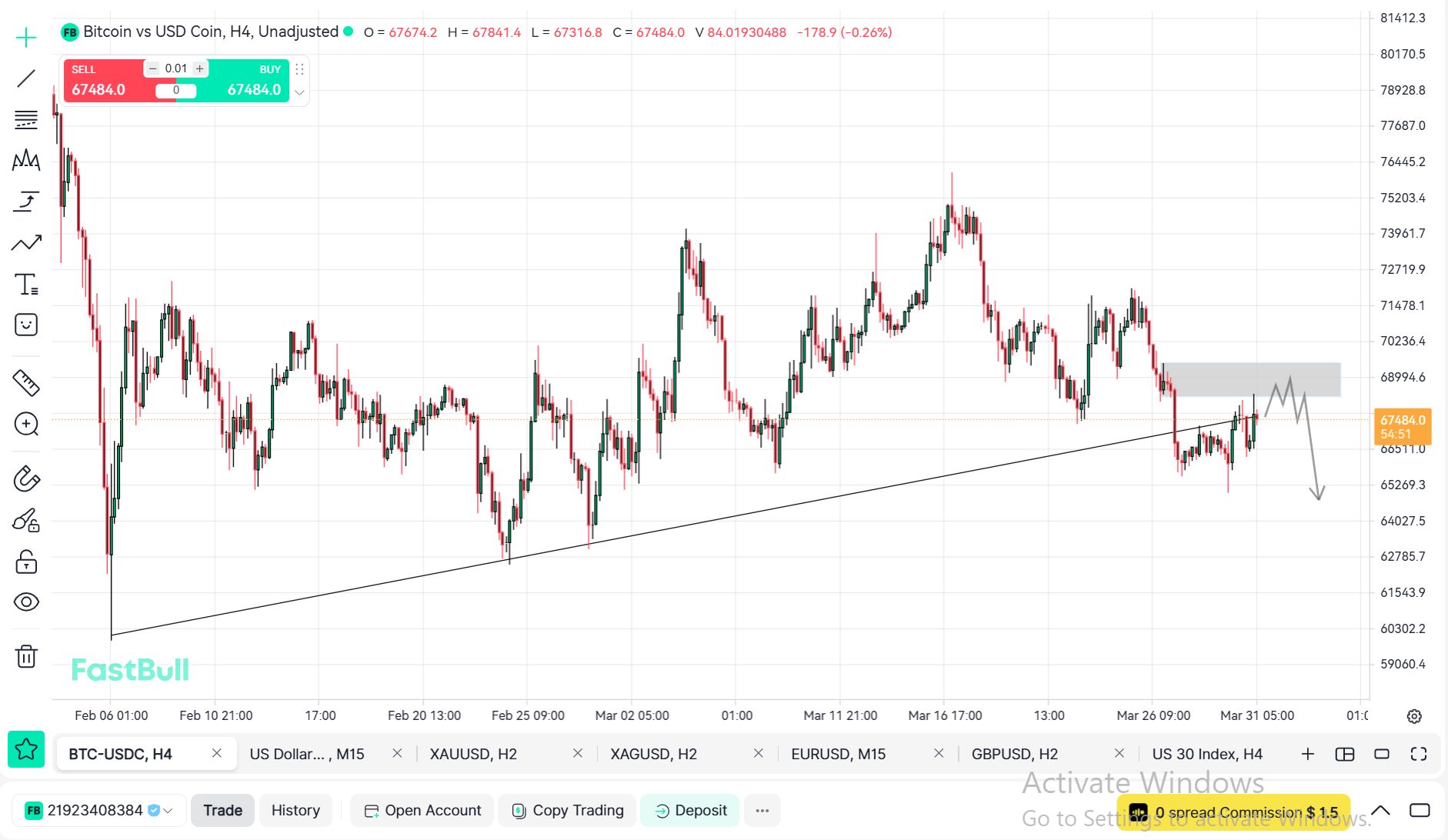Open the emoji sticker tool
Screen dimensions: 1448x840
pyautogui.click(x=26, y=325)
